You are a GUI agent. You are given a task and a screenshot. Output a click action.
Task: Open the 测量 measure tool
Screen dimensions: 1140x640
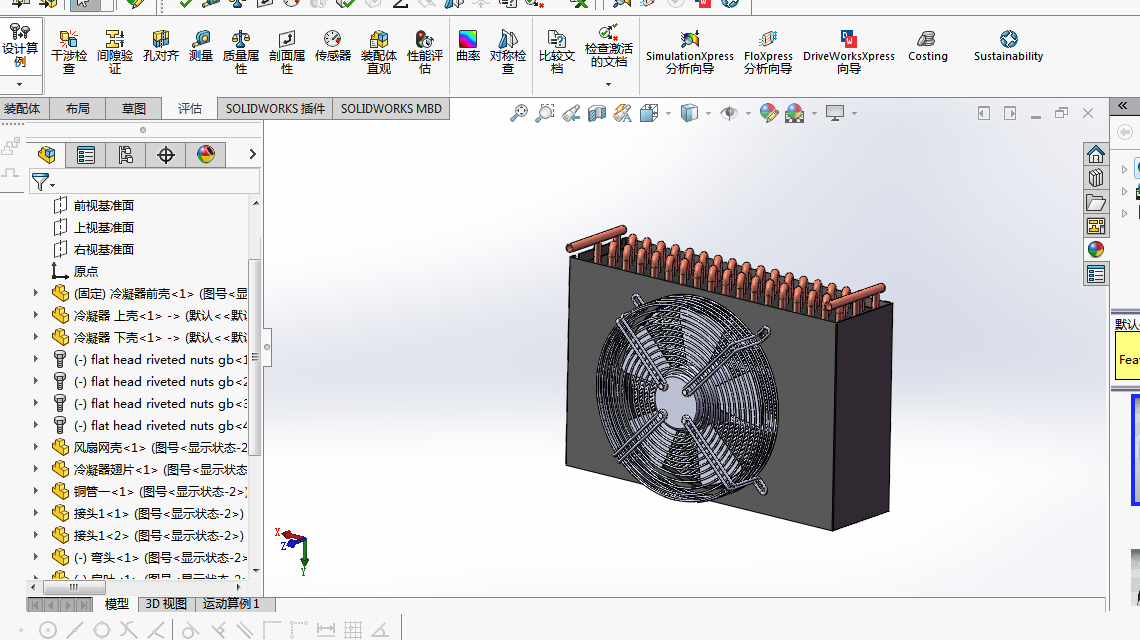pos(201,45)
